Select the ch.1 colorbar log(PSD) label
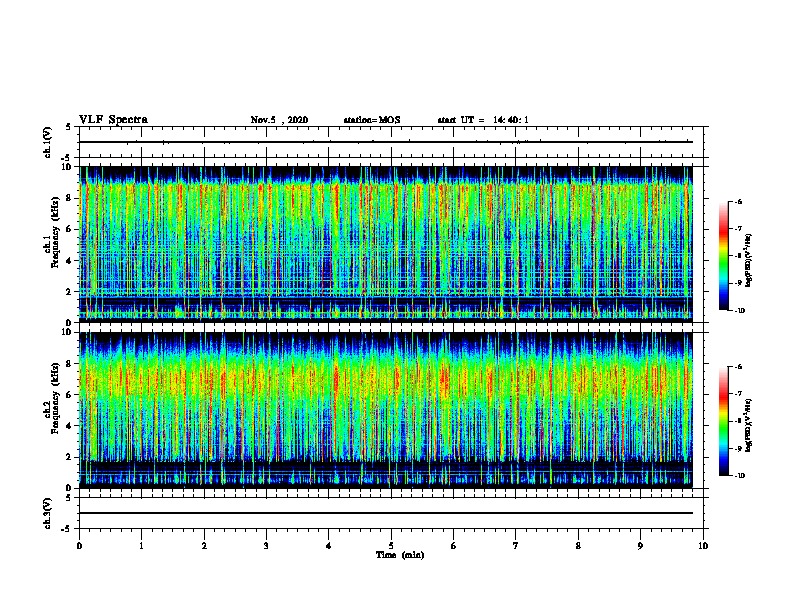The width and height of the screenshot is (792, 612). [x=749, y=261]
